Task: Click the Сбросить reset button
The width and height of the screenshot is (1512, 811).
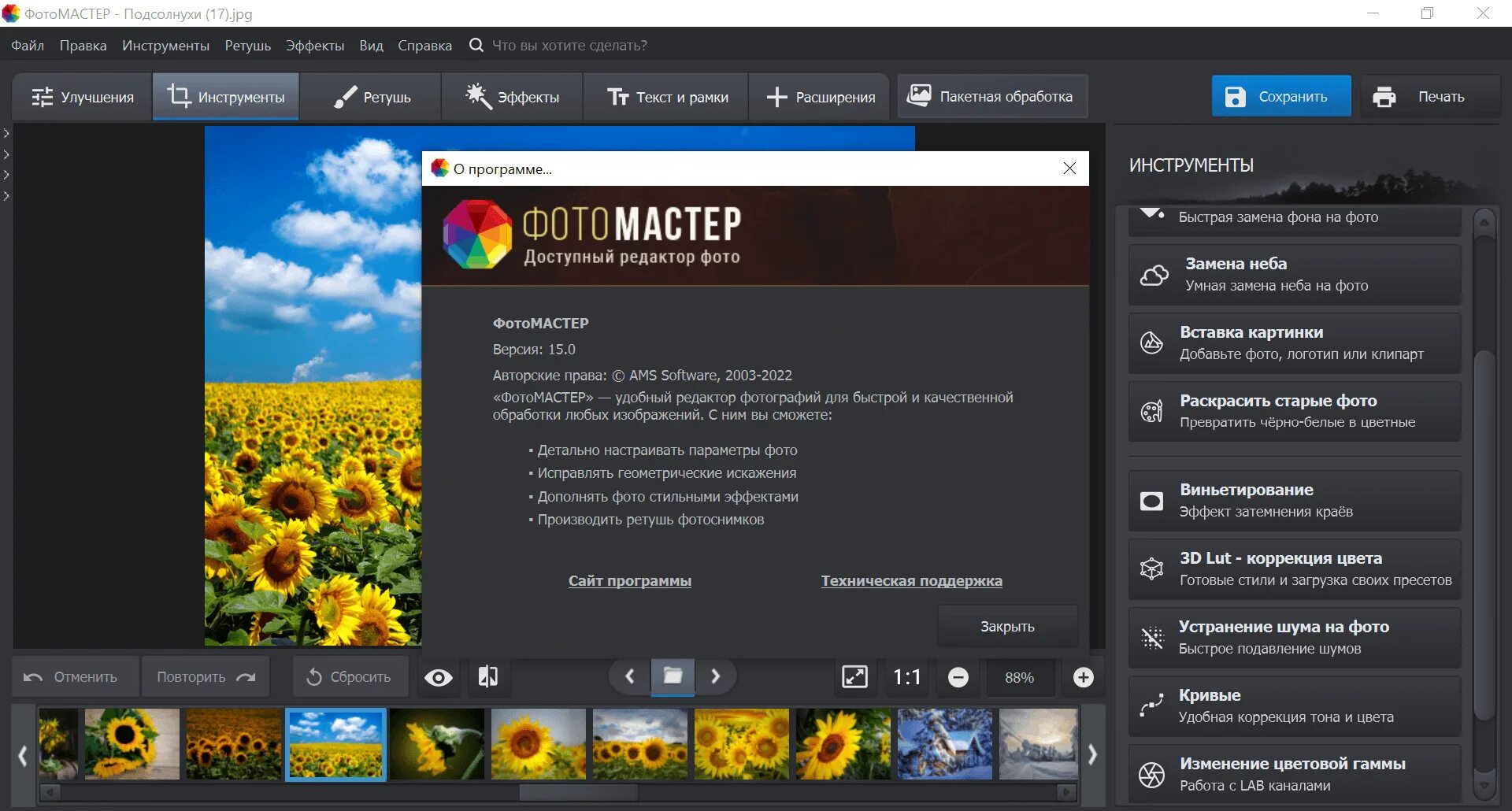Action: pos(350,677)
